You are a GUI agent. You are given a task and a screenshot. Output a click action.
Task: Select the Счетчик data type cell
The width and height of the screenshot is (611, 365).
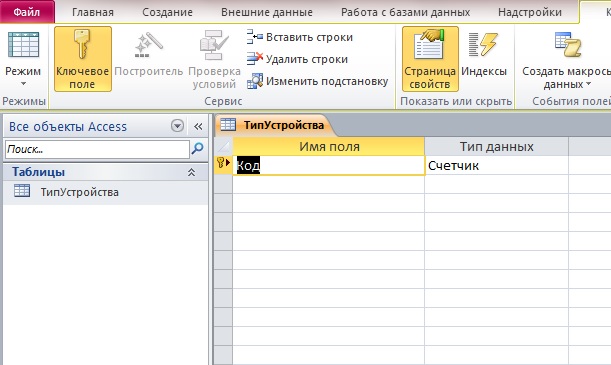click(496, 166)
